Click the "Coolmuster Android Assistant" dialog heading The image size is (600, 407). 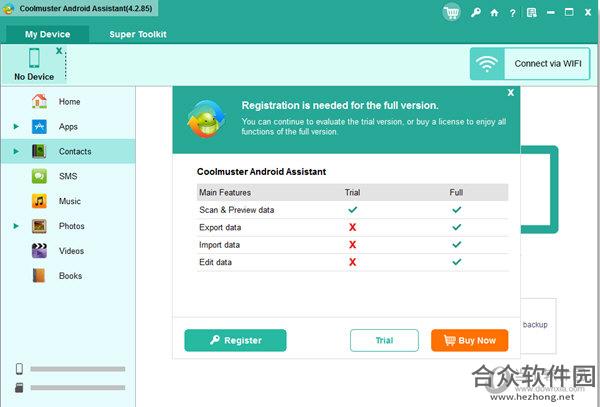pos(261,172)
